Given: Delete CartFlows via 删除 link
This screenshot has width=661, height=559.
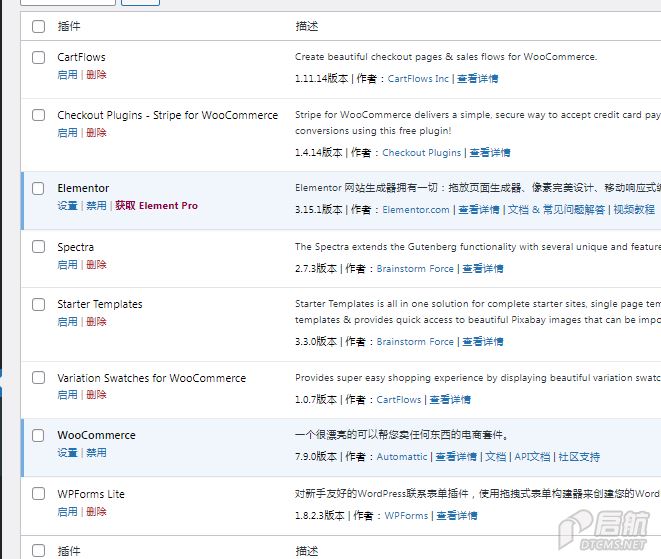Looking at the screenshot, I should click(x=96, y=75).
